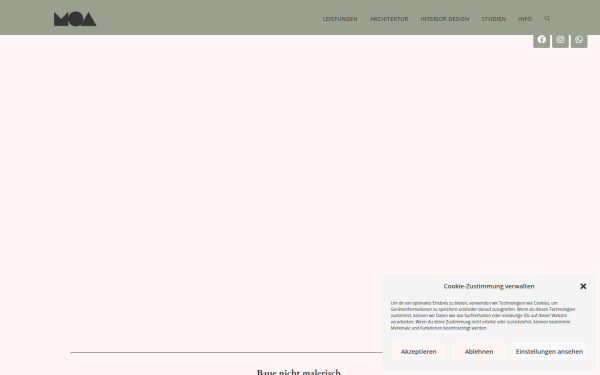The image size is (600, 375).
Task: Click the MOA logo in the header
Action: [x=75, y=19]
